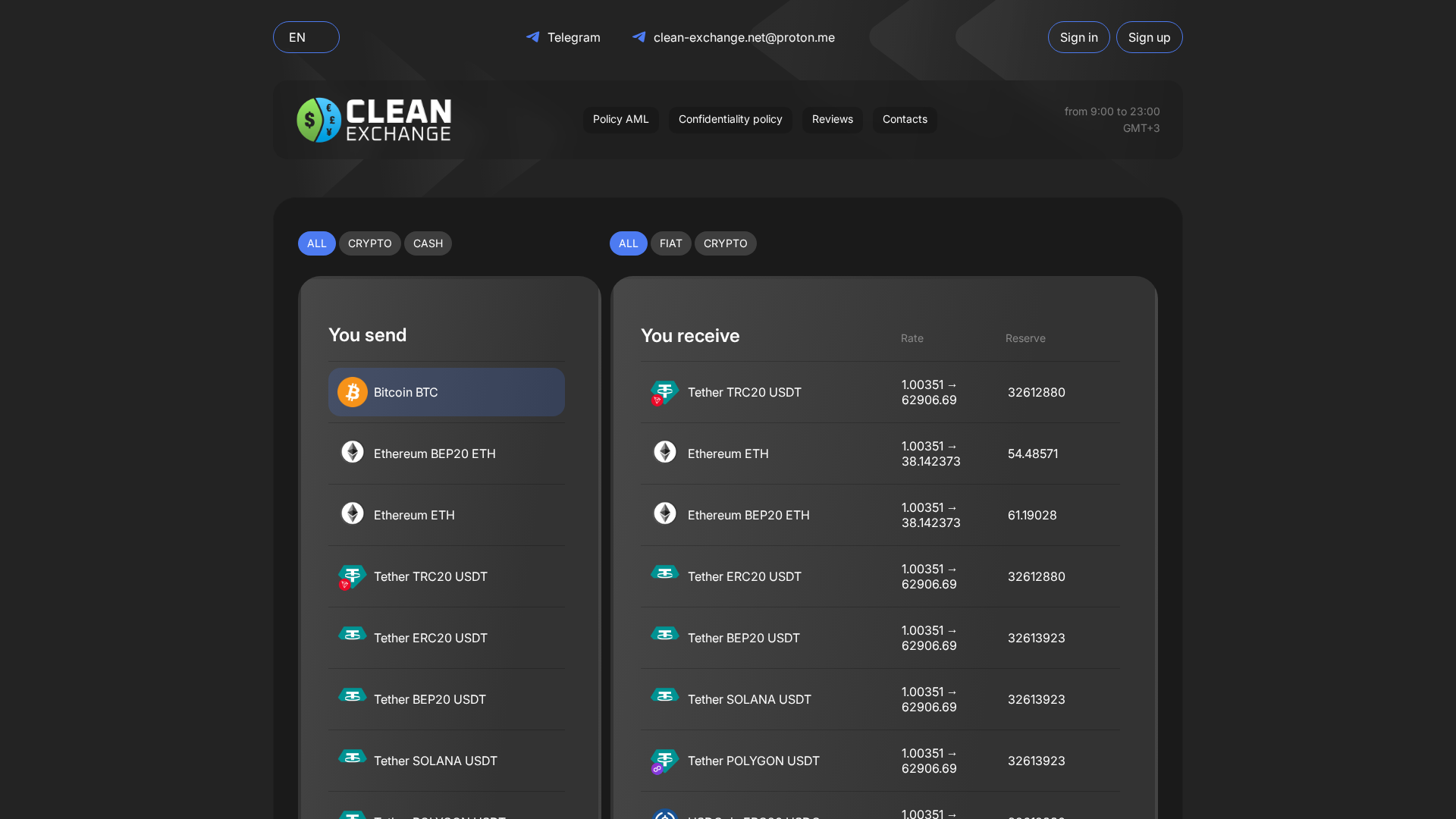Select Tether BEP20 USDT label in receive list
The height and width of the screenshot is (819, 1456).
(x=744, y=638)
